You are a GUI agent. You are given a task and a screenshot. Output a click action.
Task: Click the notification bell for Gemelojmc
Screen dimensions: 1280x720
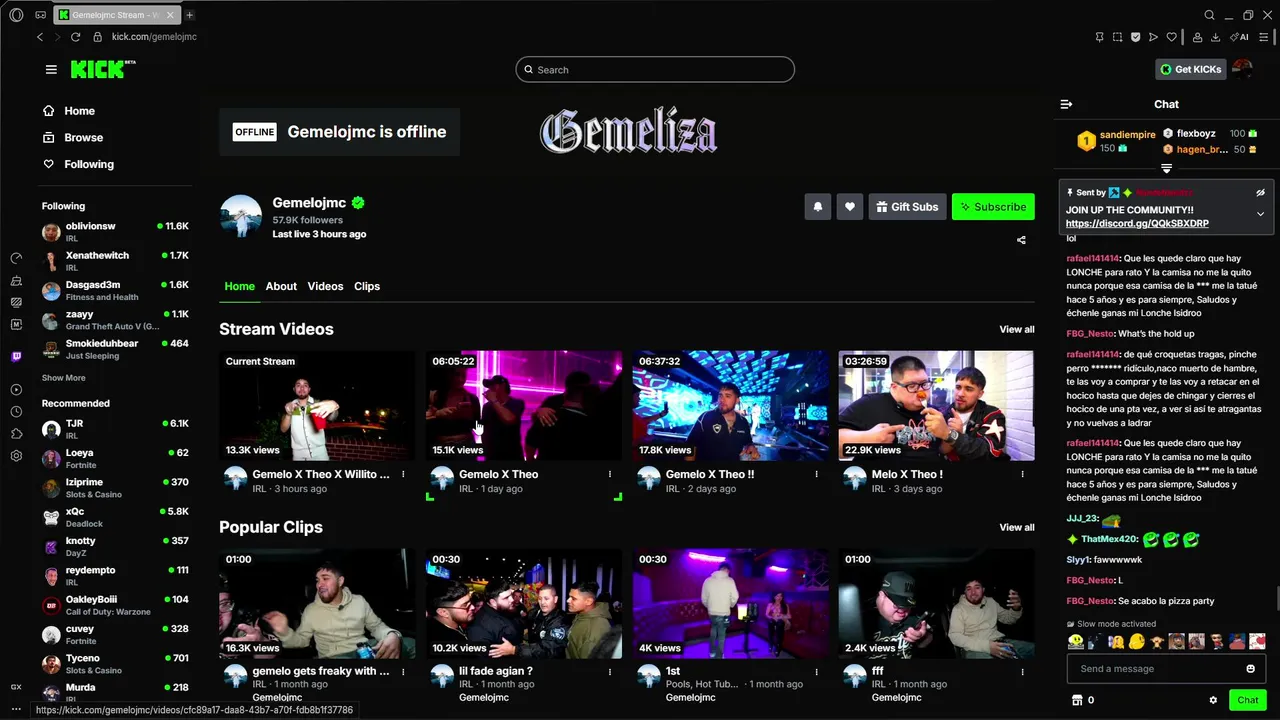coord(818,207)
